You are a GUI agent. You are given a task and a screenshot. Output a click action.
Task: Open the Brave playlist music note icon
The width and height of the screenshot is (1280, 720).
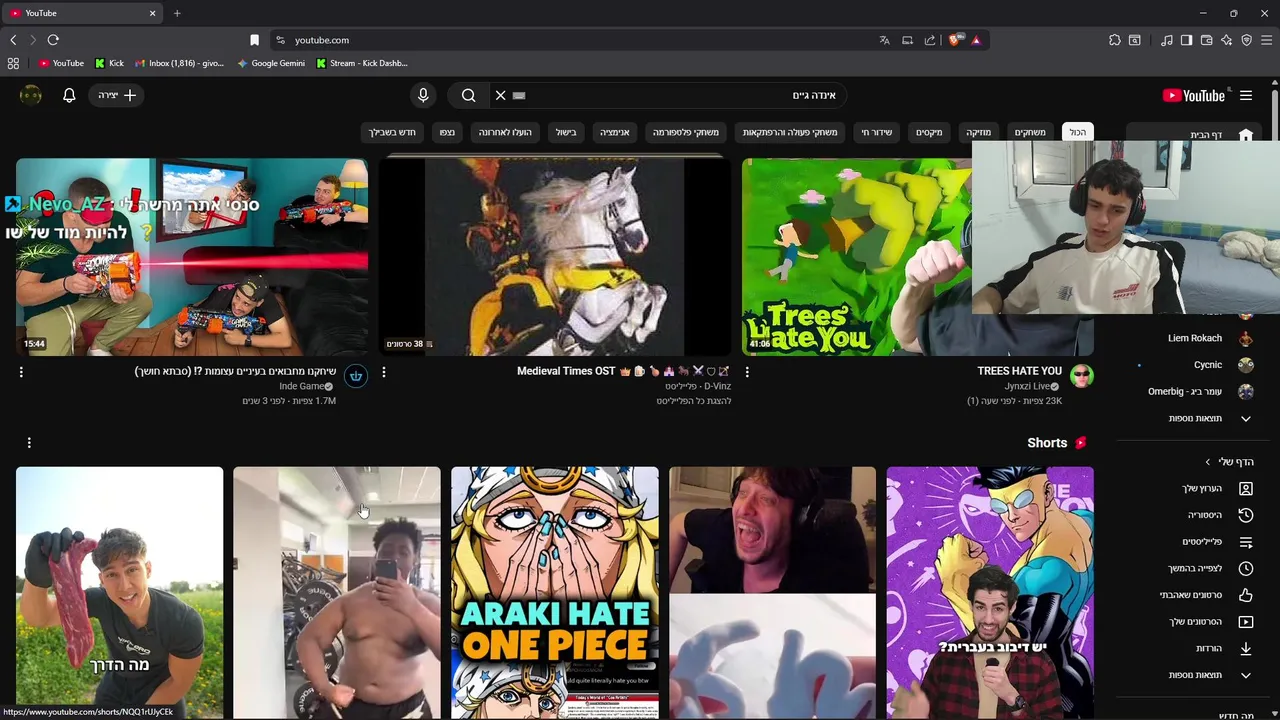[1167, 40]
